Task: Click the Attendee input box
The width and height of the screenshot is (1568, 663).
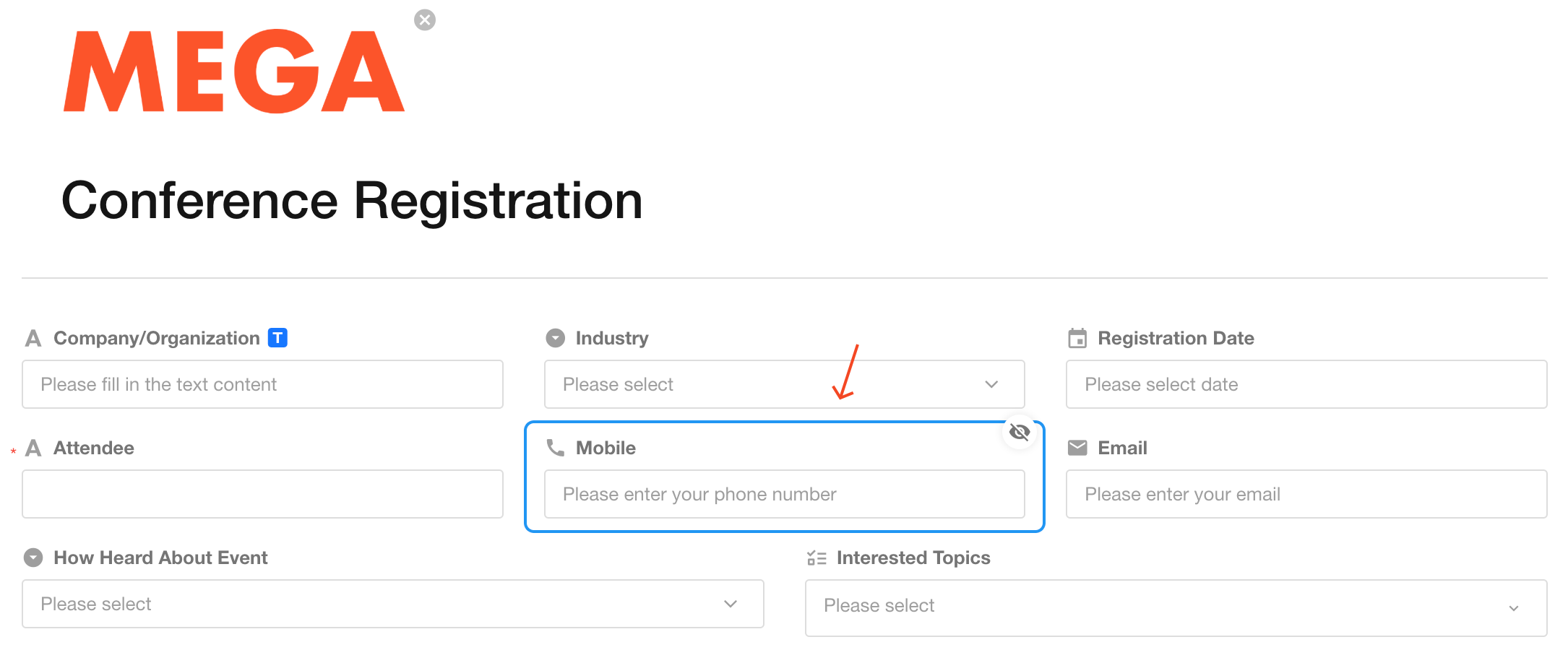Action: tap(262, 494)
